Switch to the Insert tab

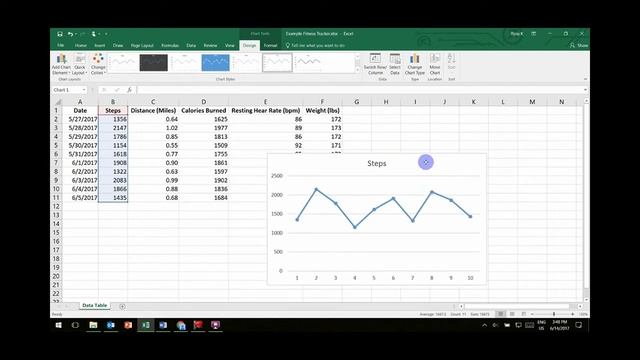pyautogui.click(x=100, y=45)
